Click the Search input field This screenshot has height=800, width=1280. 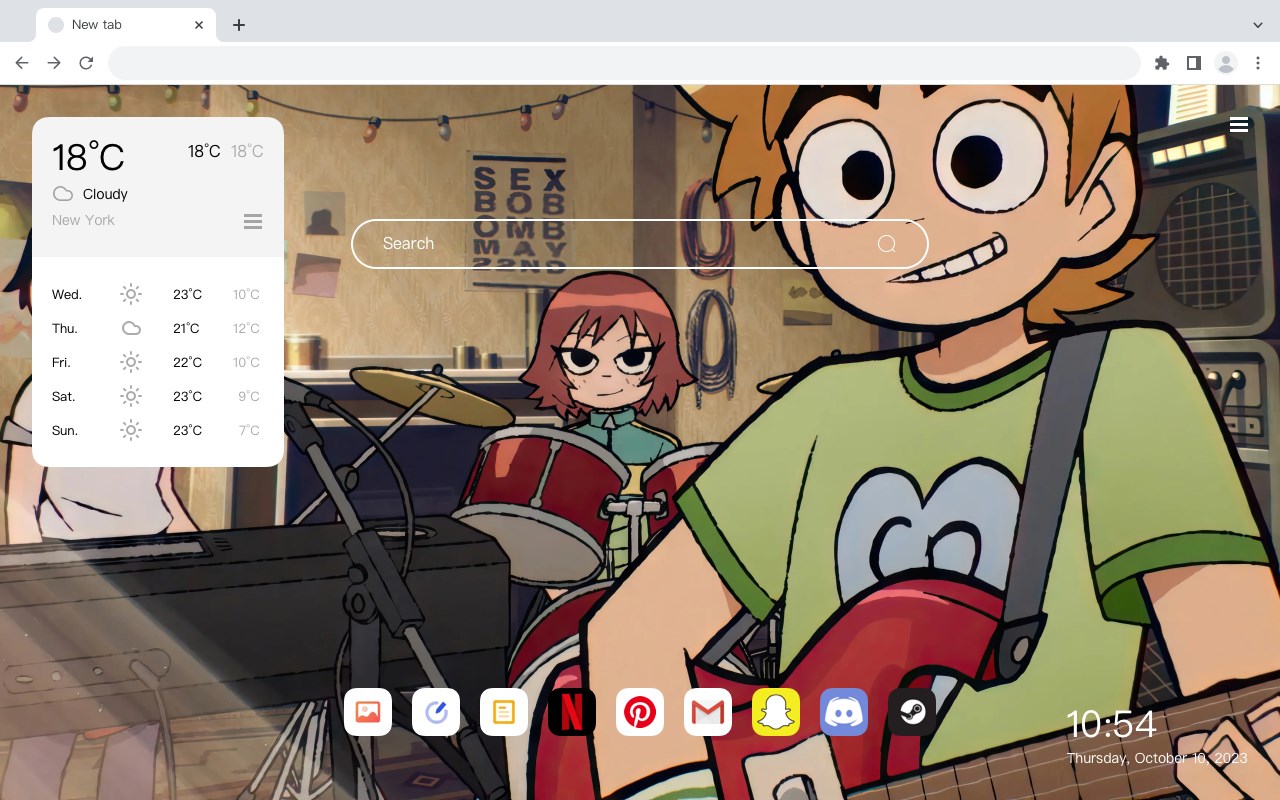pyautogui.click(x=640, y=244)
